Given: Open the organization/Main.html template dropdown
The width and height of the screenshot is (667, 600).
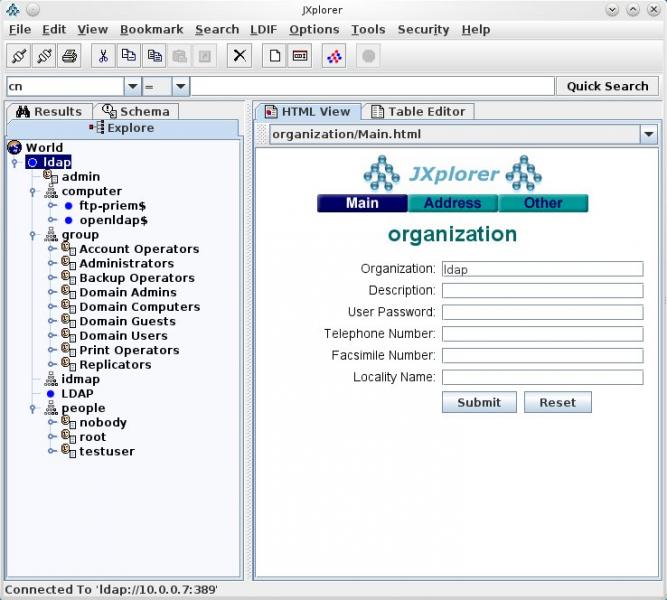Looking at the screenshot, I should (648, 134).
